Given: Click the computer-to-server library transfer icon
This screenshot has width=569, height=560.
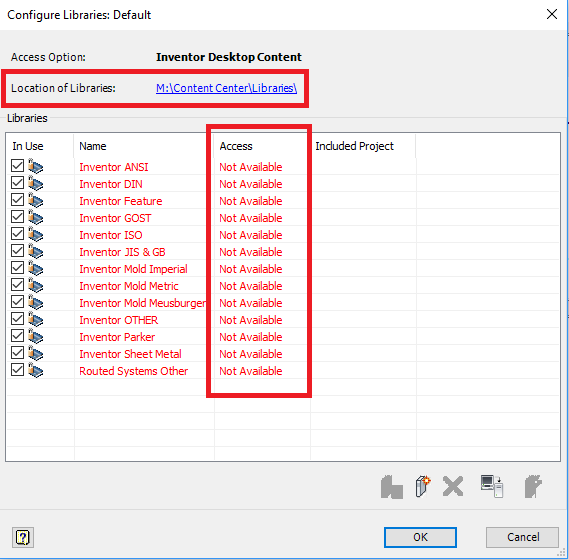Looking at the screenshot, I should 492,486.
